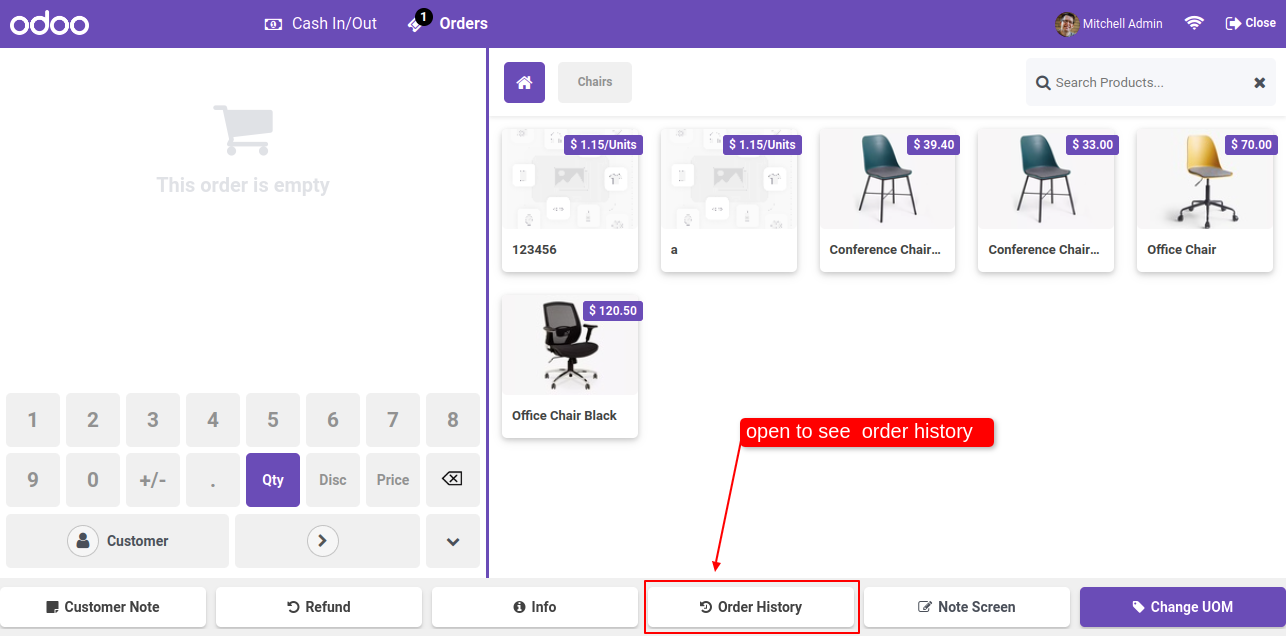Tap numpad key 7

393,420
